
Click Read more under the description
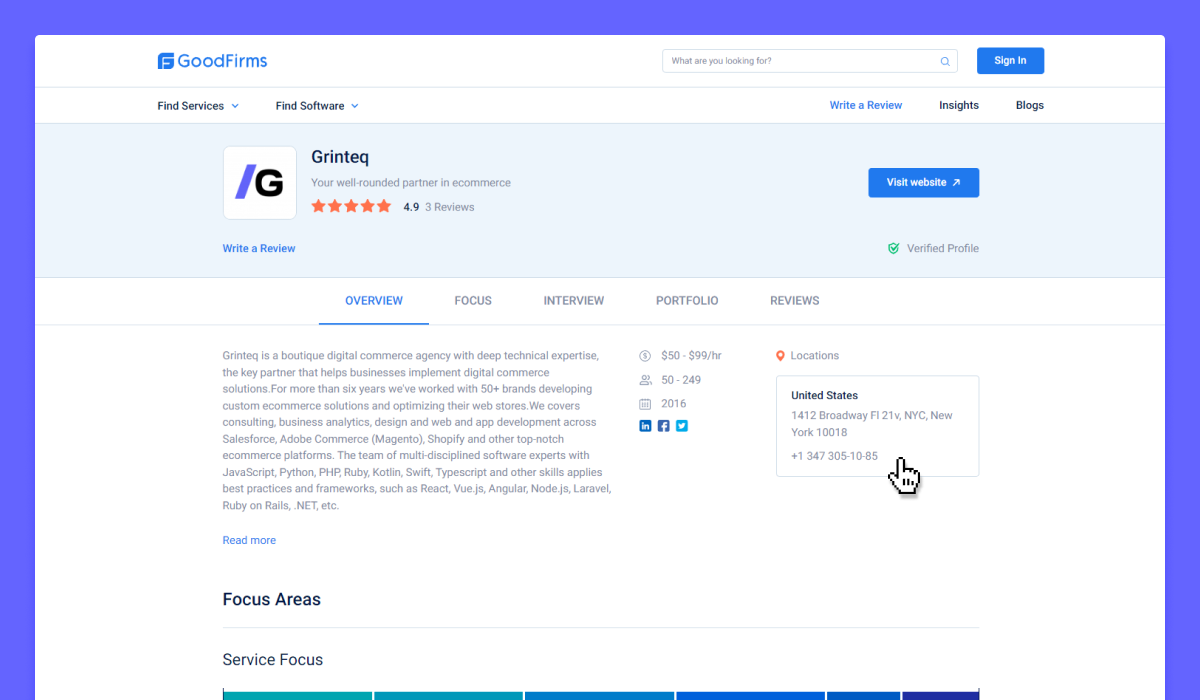coord(249,540)
